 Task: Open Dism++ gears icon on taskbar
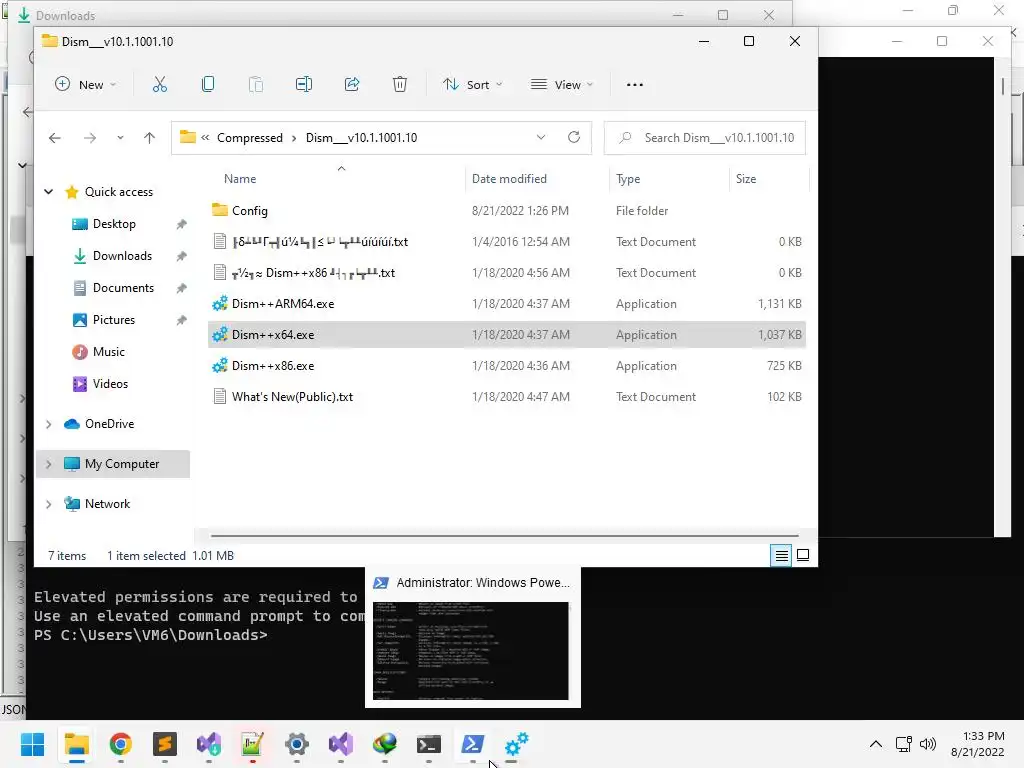coord(516,744)
